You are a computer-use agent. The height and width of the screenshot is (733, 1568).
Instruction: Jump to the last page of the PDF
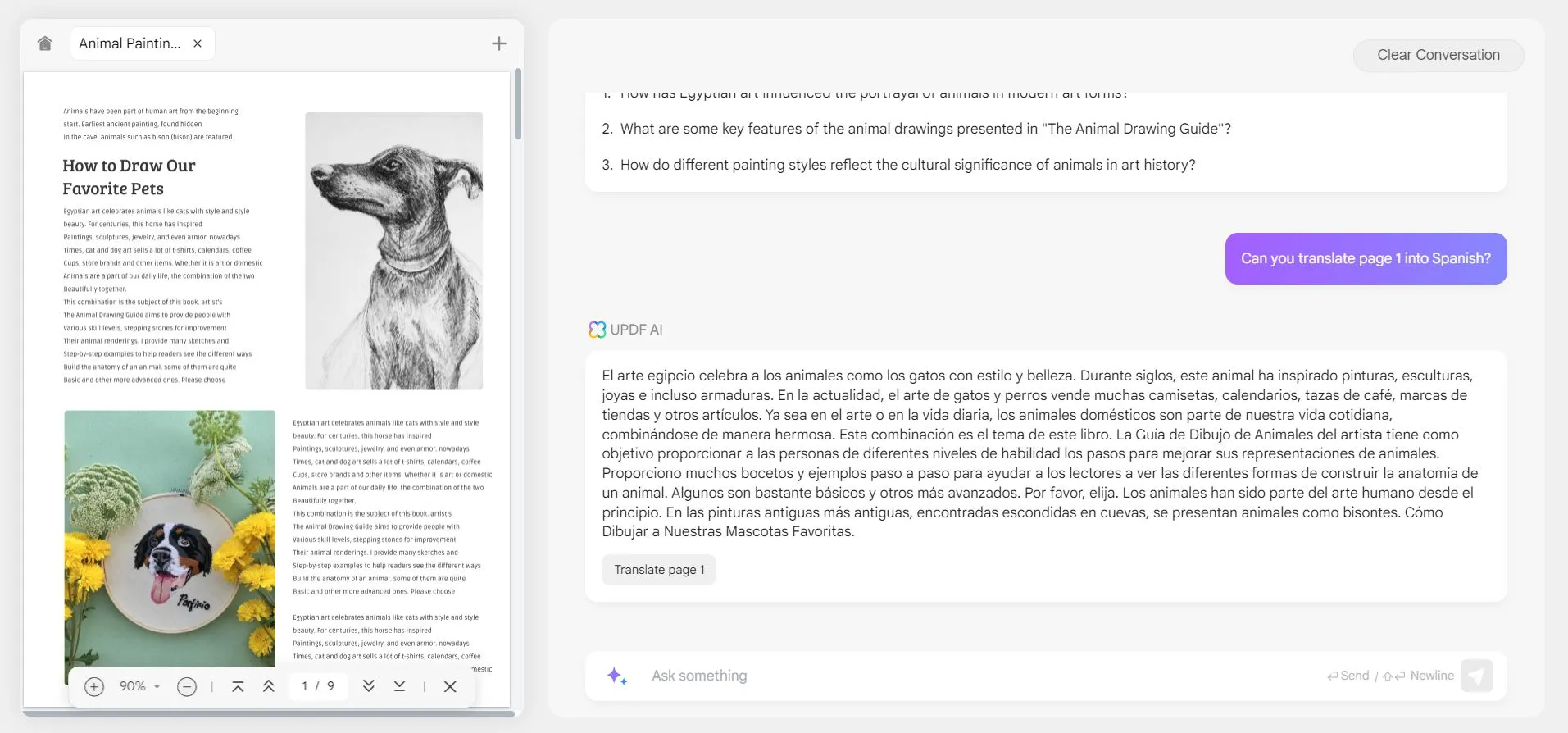click(399, 686)
